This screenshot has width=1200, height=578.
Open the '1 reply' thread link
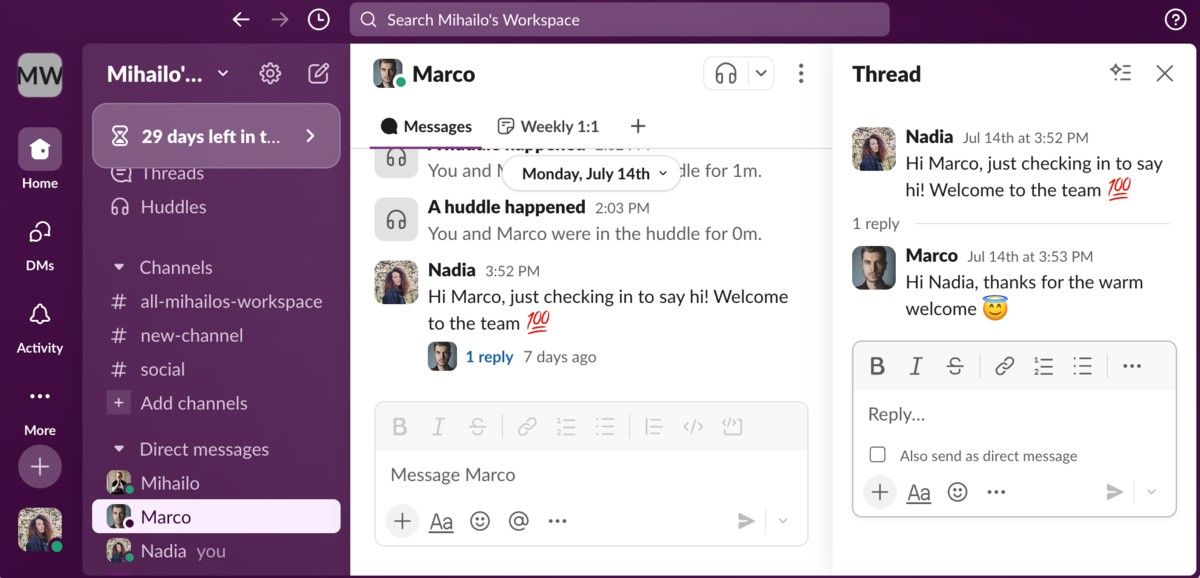(489, 356)
